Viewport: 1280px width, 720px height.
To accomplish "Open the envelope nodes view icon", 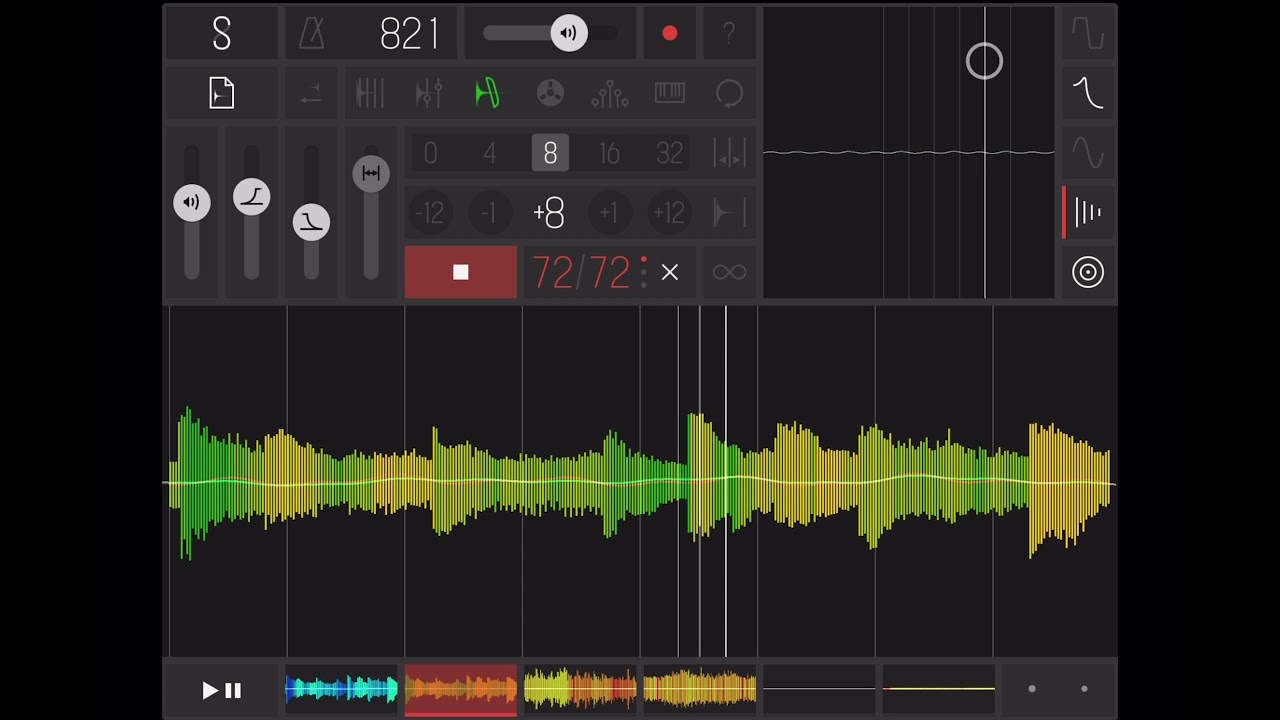I will 609,94.
